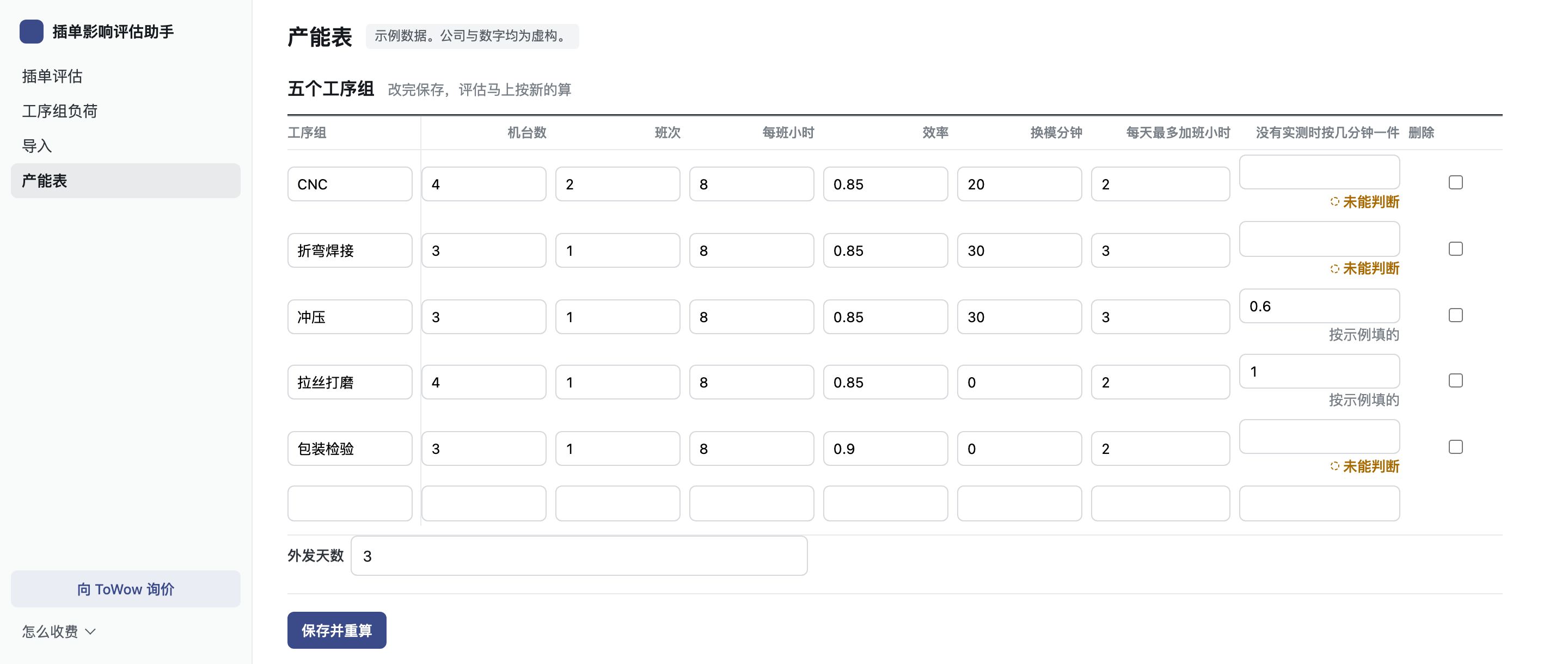
Task: Go to 工序组负荷 in the sidebar
Action: [x=125, y=111]
